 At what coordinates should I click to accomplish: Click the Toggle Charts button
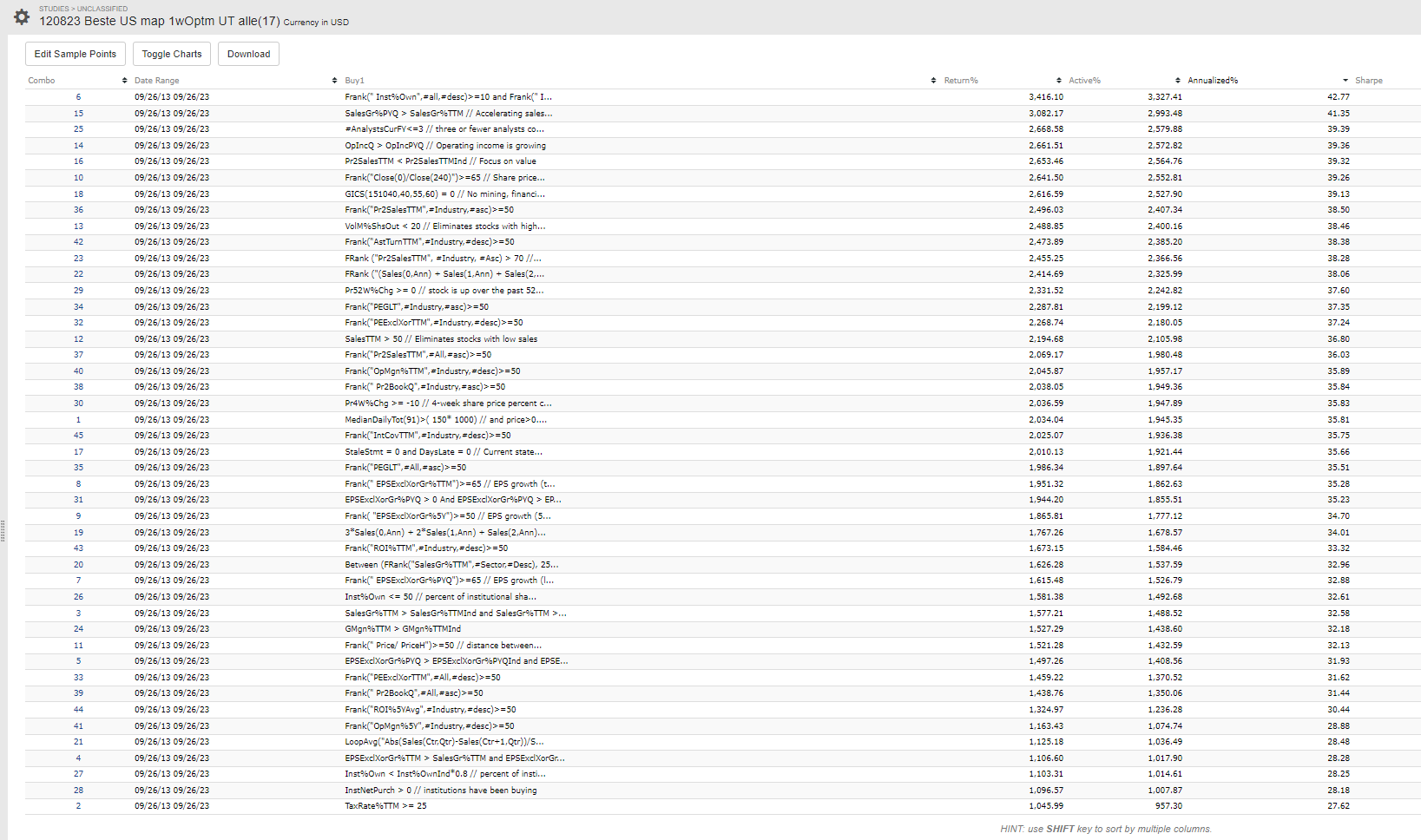click(x=172, y=54)
